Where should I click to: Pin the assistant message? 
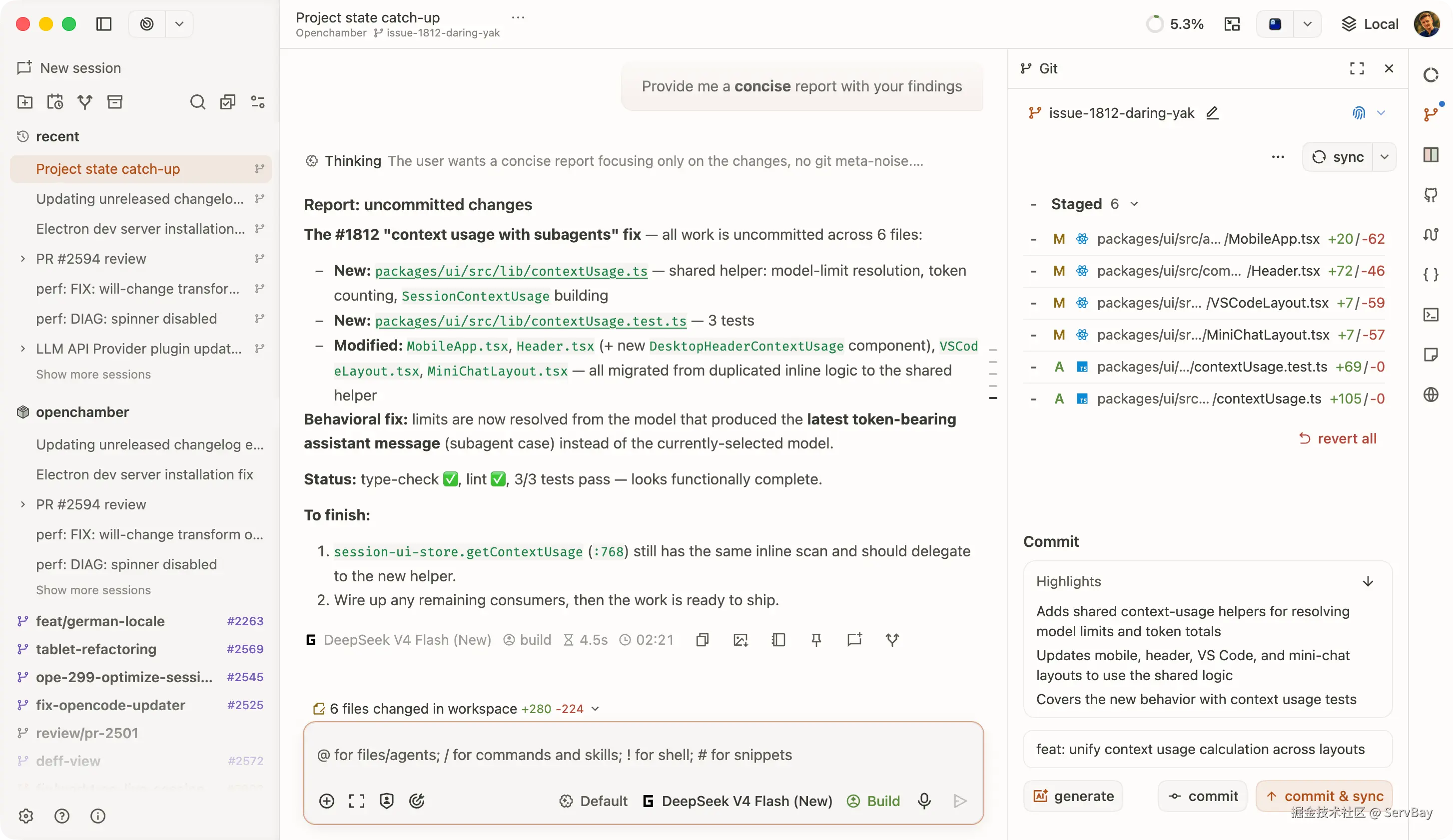[816, 640]
